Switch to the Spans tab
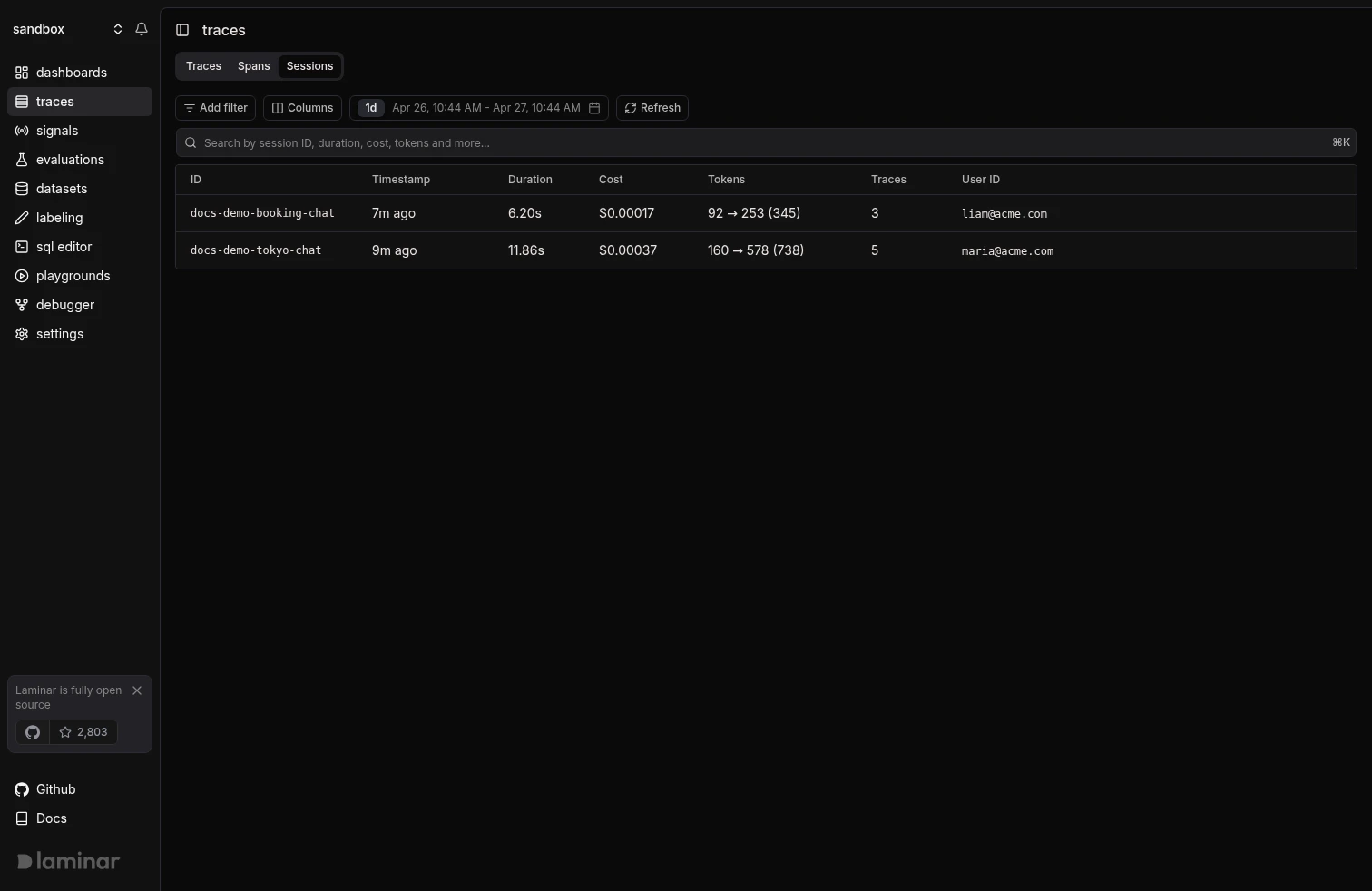 254,66
